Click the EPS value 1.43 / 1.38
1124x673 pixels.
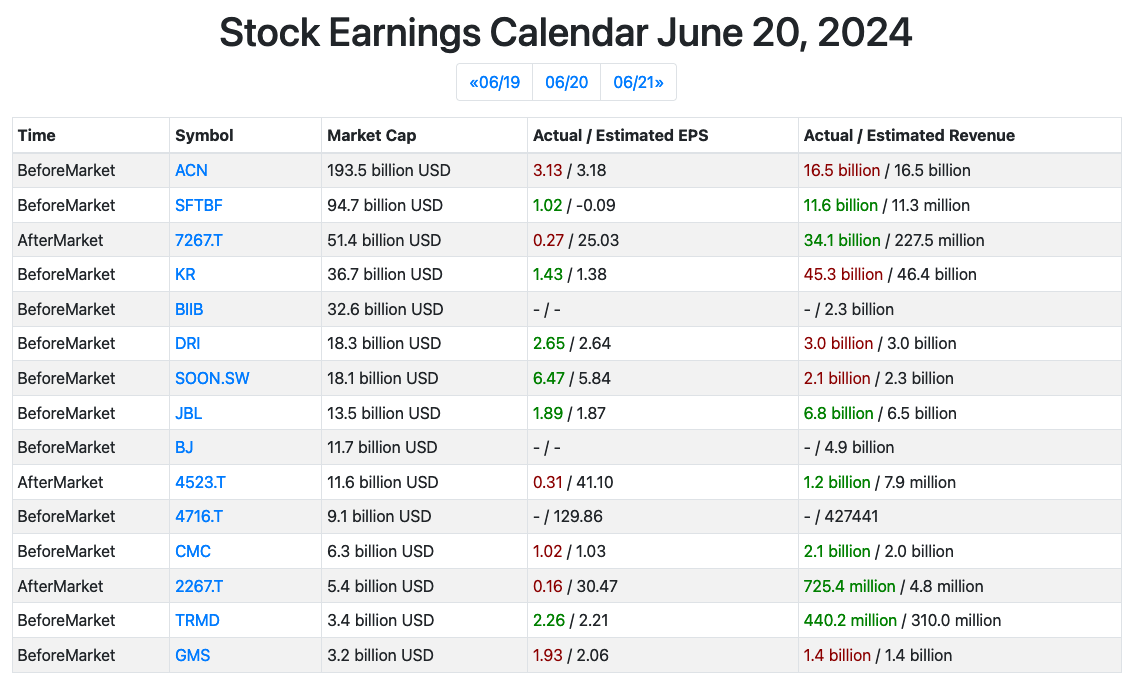(x=570, y=275)
